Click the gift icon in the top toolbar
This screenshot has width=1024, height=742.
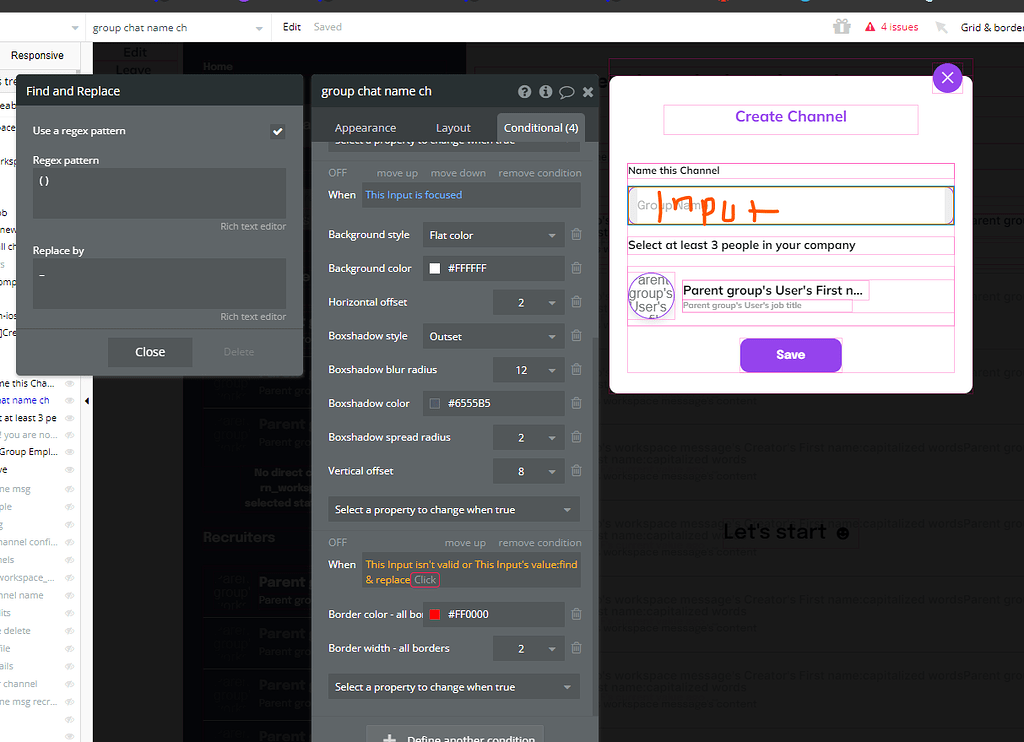pos(843,27)
